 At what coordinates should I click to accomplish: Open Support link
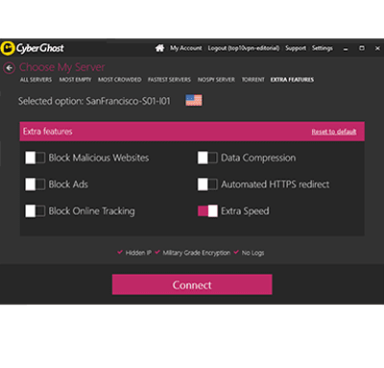[296, 48]
